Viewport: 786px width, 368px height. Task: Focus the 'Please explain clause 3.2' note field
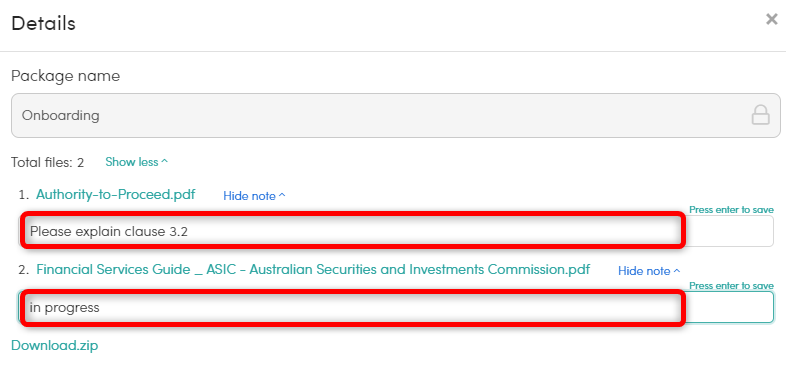pos(397,231)
